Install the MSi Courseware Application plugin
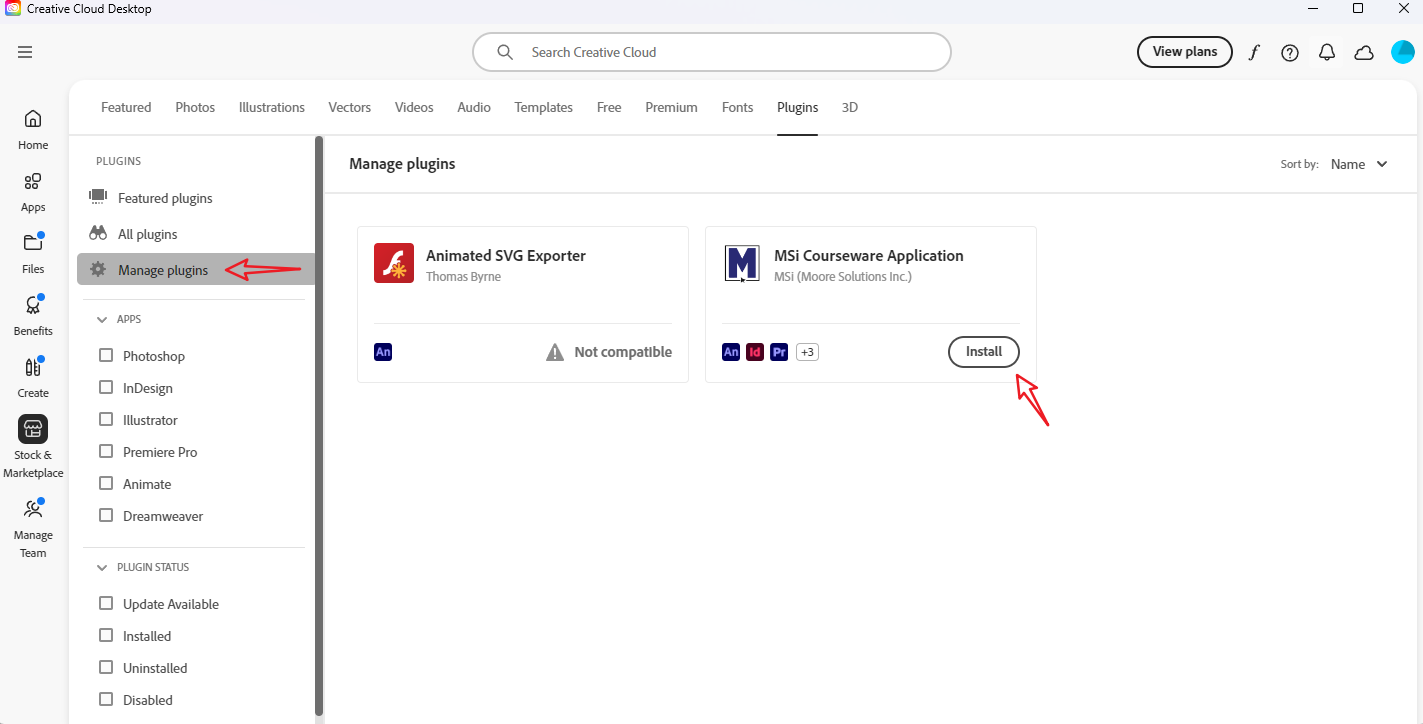 pyautogui.click(x=983, y=352)
